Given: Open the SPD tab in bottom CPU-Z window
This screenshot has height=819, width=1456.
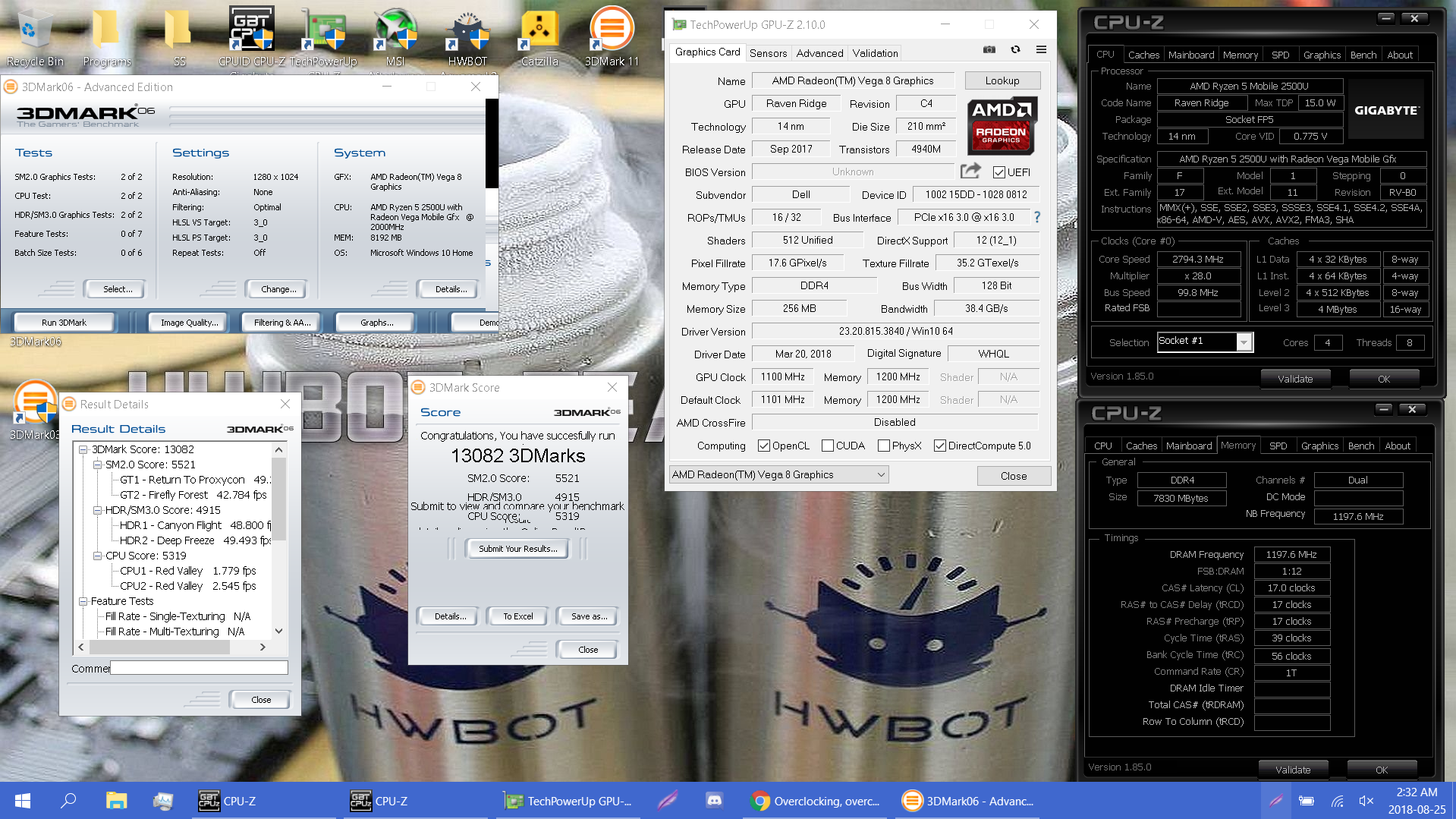Looking at the screenshot, I should (x=1278, y=446).
